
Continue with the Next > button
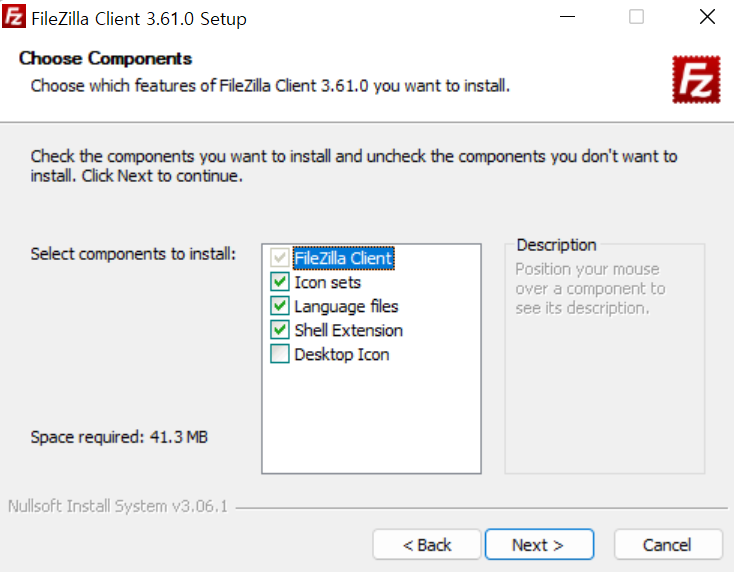tap(539, 545)
